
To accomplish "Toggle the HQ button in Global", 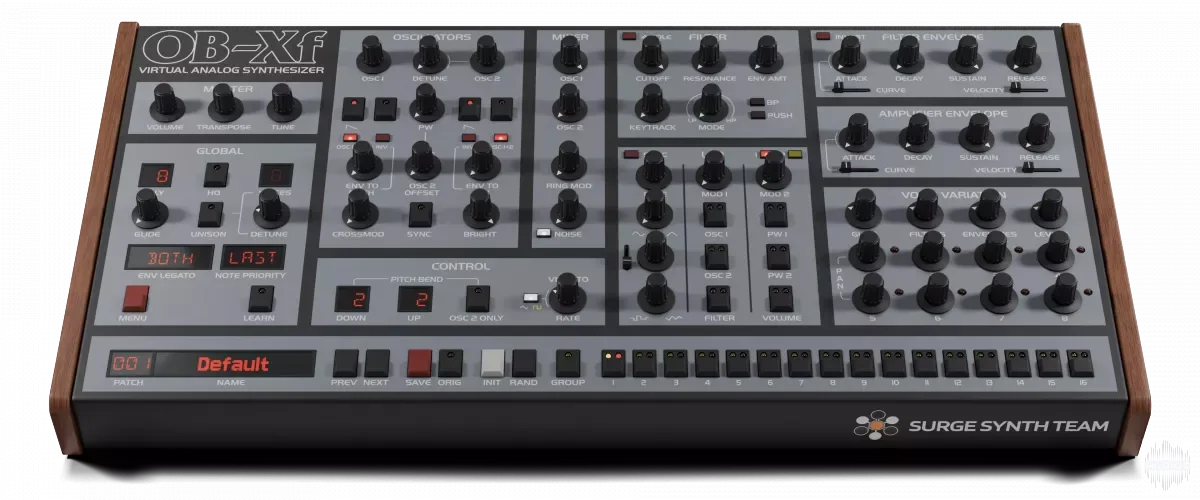I will coord(214,174).
